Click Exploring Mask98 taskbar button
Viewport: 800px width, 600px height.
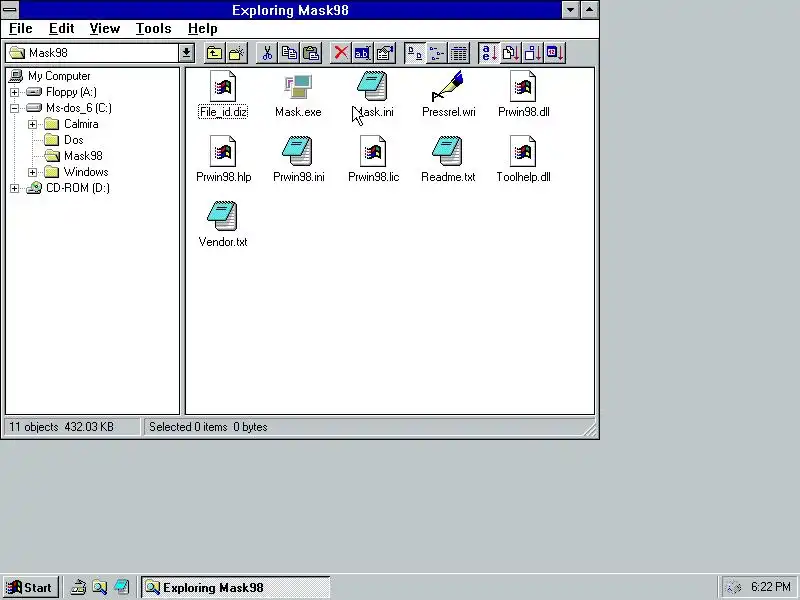coord(236,588)
